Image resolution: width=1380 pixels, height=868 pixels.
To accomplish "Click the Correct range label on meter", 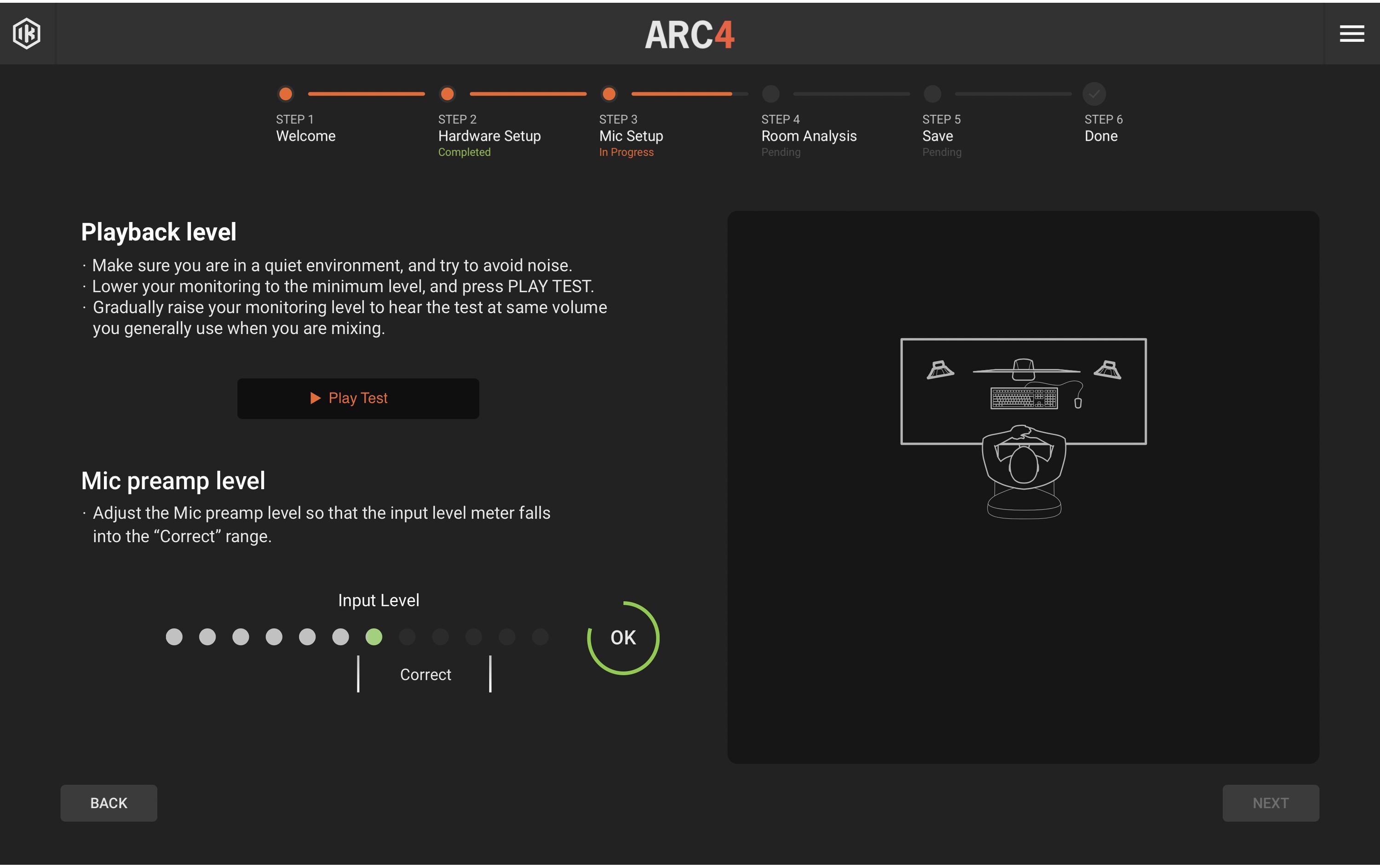I will [x=425, y=672].
